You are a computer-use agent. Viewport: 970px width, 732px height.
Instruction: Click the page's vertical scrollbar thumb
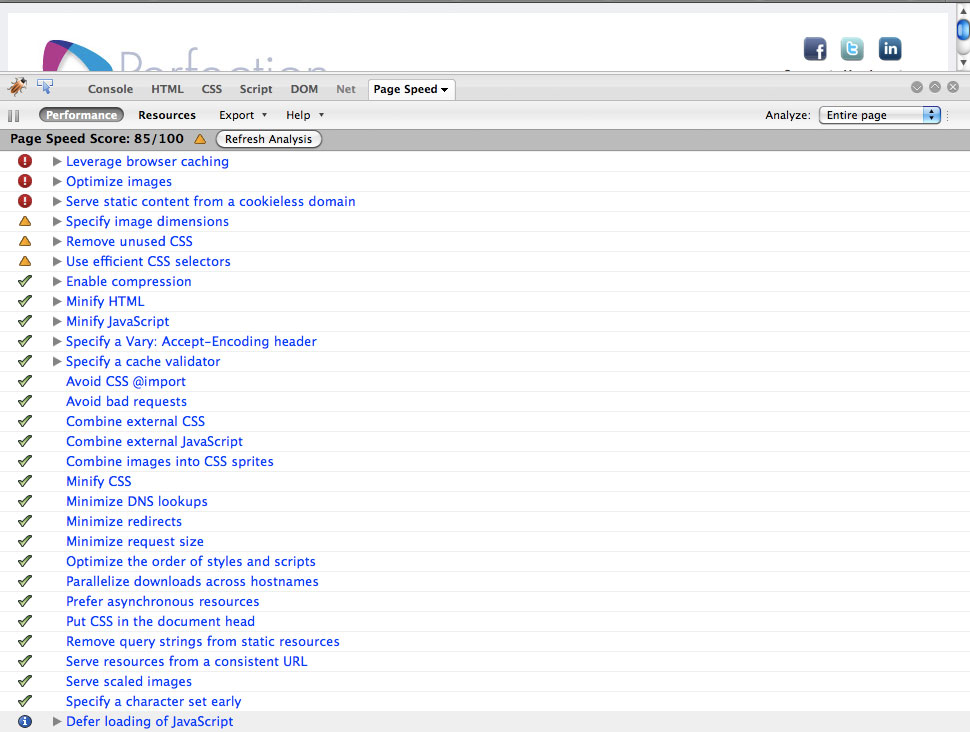pos(963,27)
